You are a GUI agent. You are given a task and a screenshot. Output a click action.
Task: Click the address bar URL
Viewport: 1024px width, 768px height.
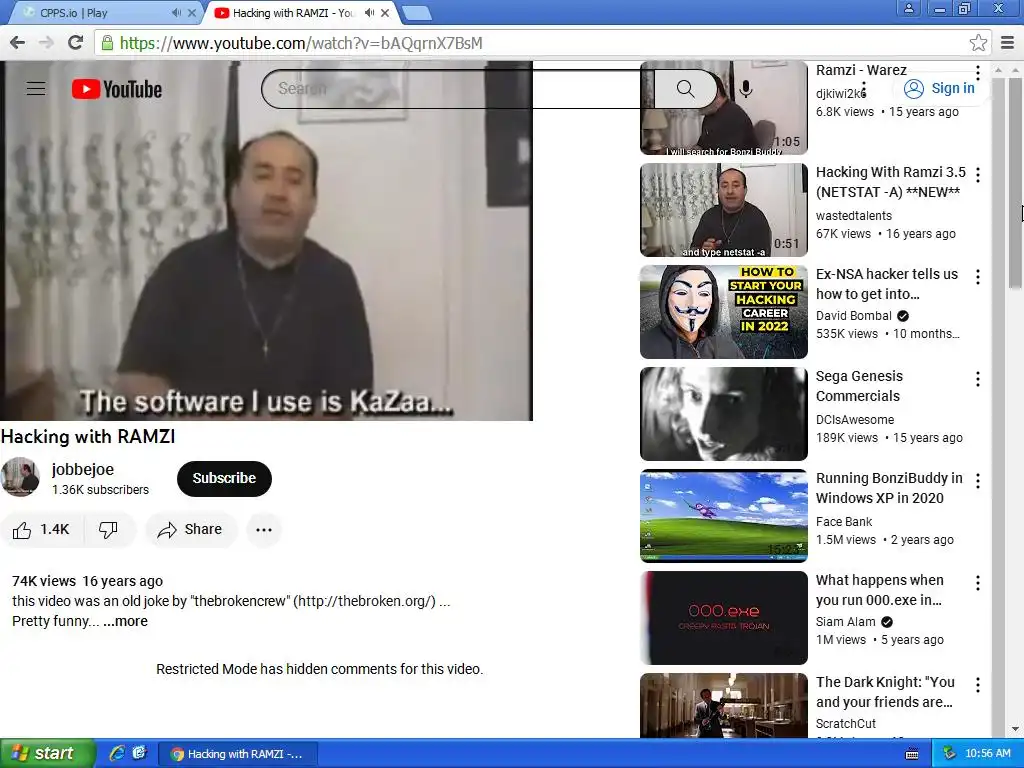coord(300,43)
